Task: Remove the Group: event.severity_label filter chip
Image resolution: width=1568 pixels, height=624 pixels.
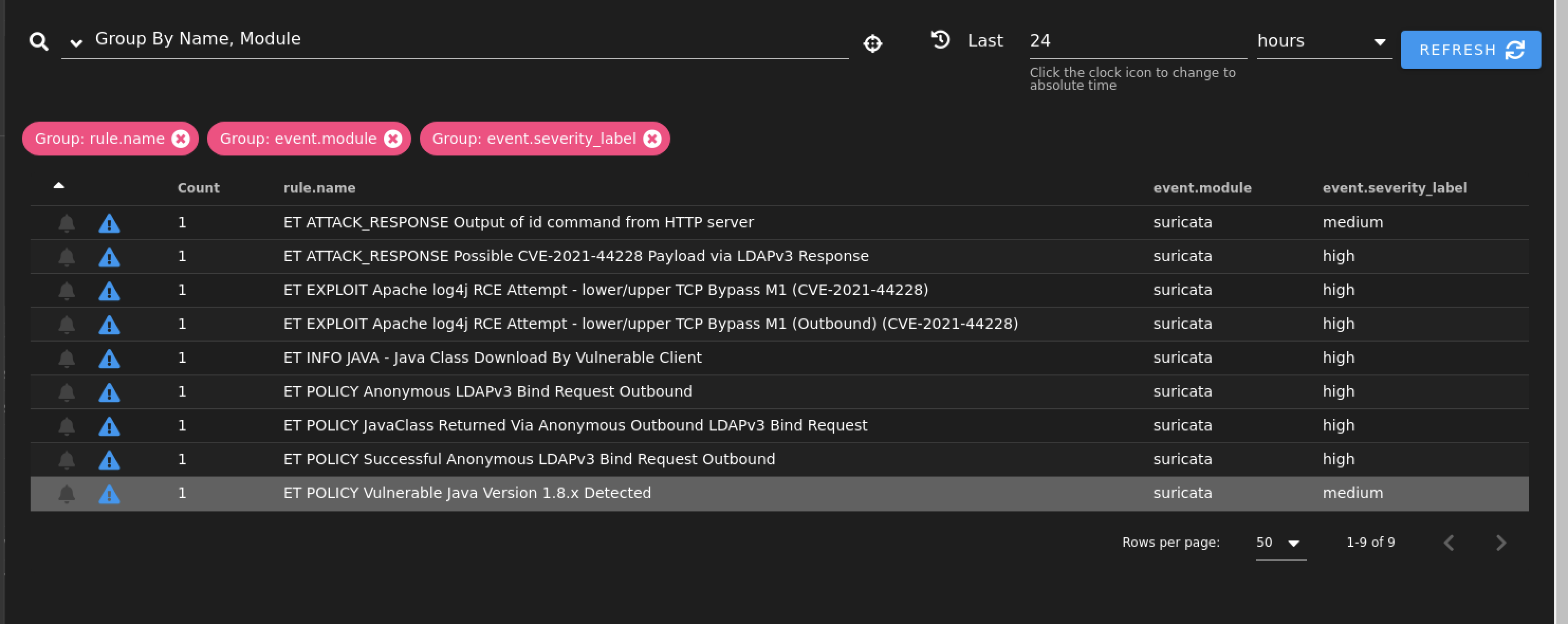Action: click(x=652, y=139)
